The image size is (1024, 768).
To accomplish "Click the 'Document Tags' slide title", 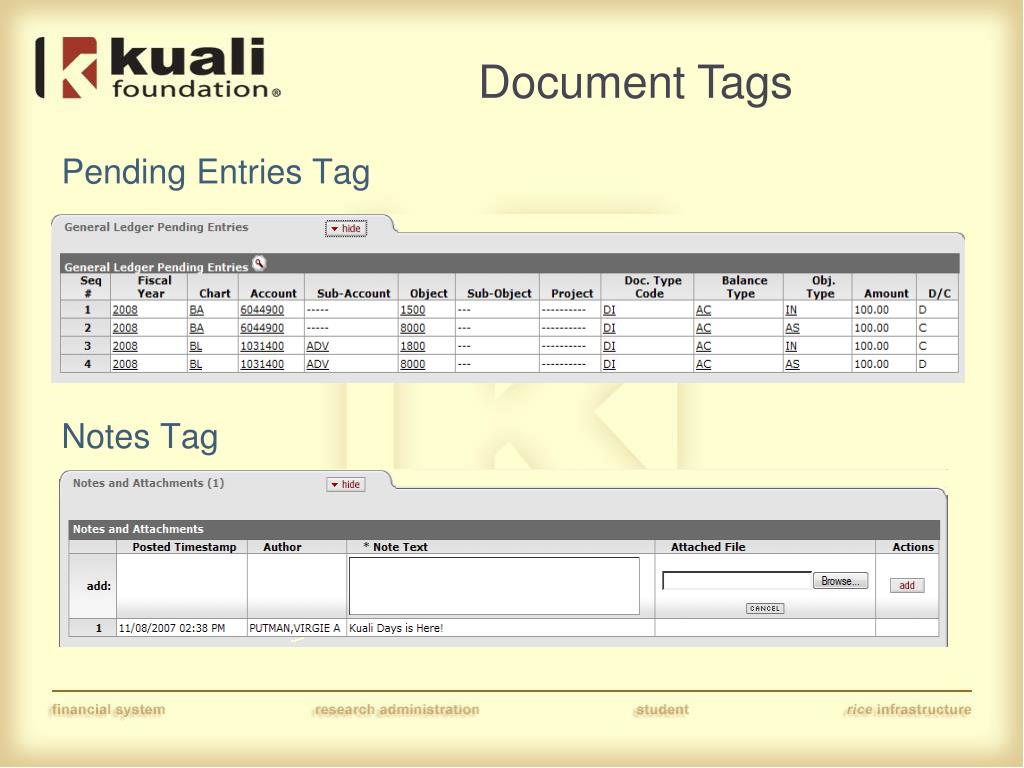I will [x=635, y=84].
